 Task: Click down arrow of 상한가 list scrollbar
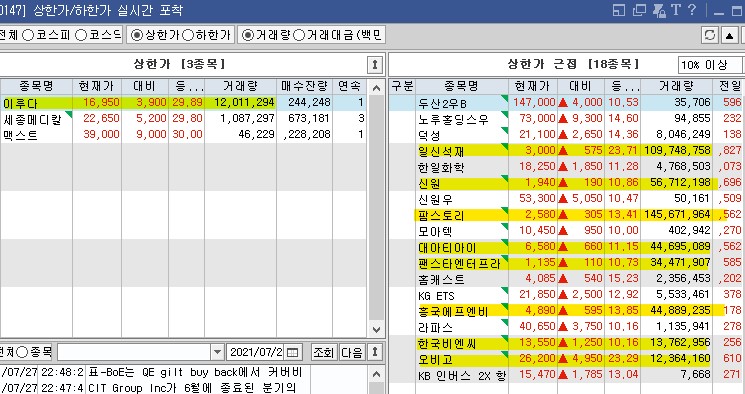[376, 329]
